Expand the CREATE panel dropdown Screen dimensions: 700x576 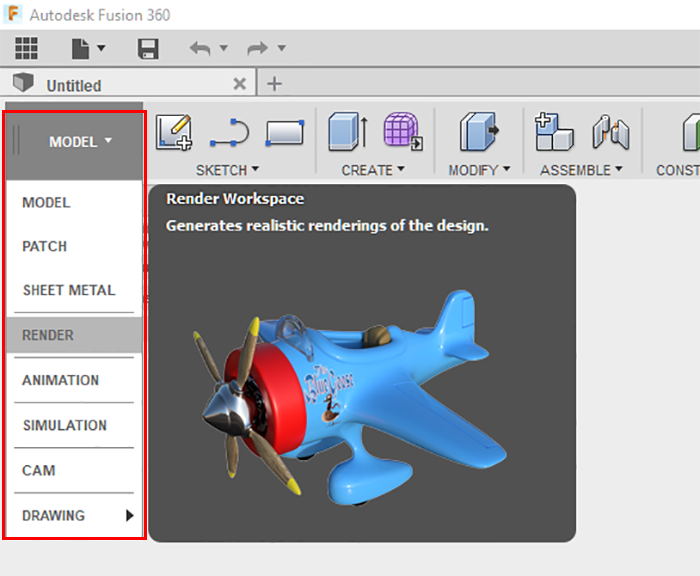point(373,170)
